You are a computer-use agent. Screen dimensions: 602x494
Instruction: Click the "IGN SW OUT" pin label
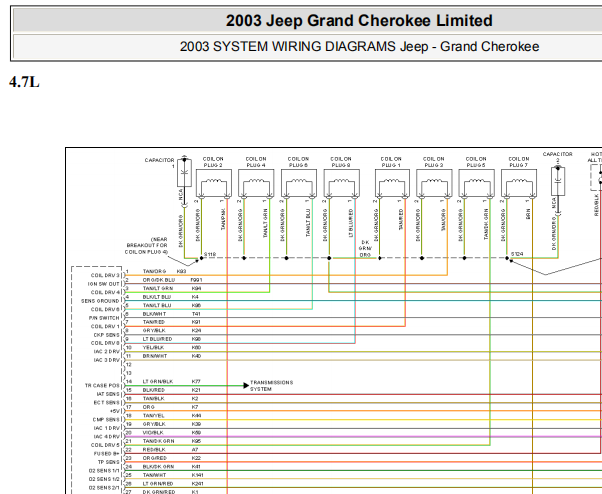(104, 284)
